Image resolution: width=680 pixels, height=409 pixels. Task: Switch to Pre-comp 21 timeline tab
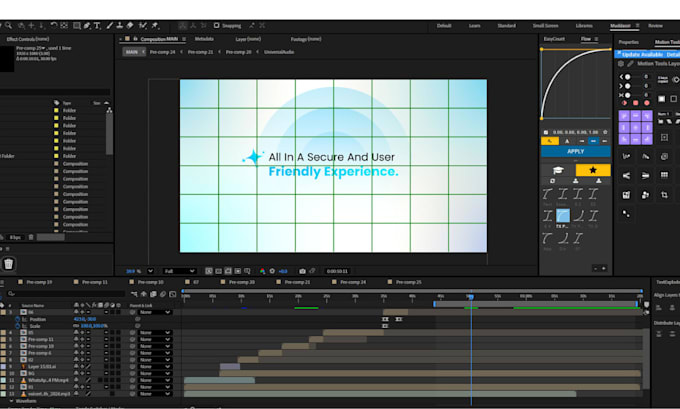coord(297,282)
